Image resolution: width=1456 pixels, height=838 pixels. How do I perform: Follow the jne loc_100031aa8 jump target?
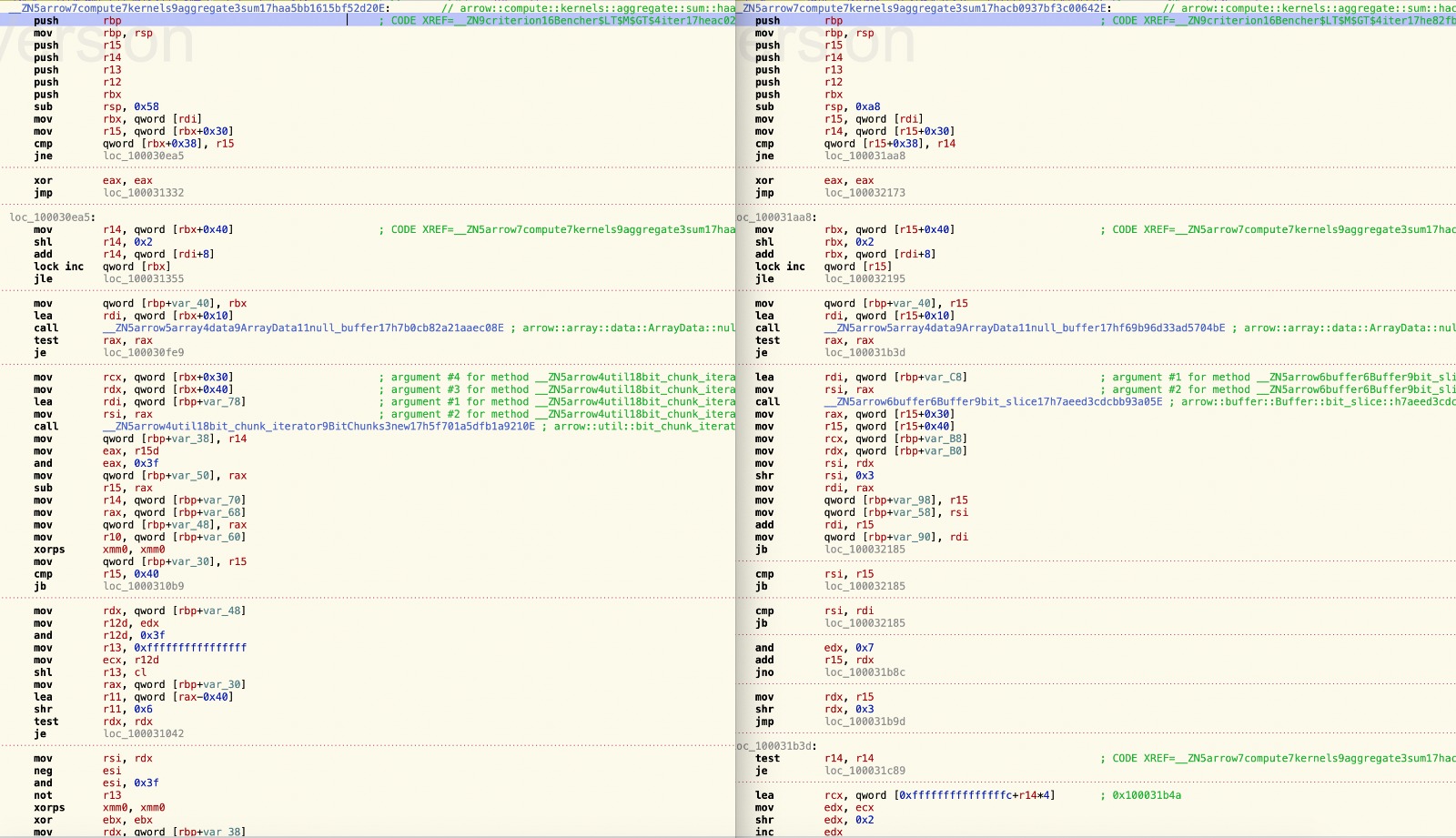click(864, 156)
